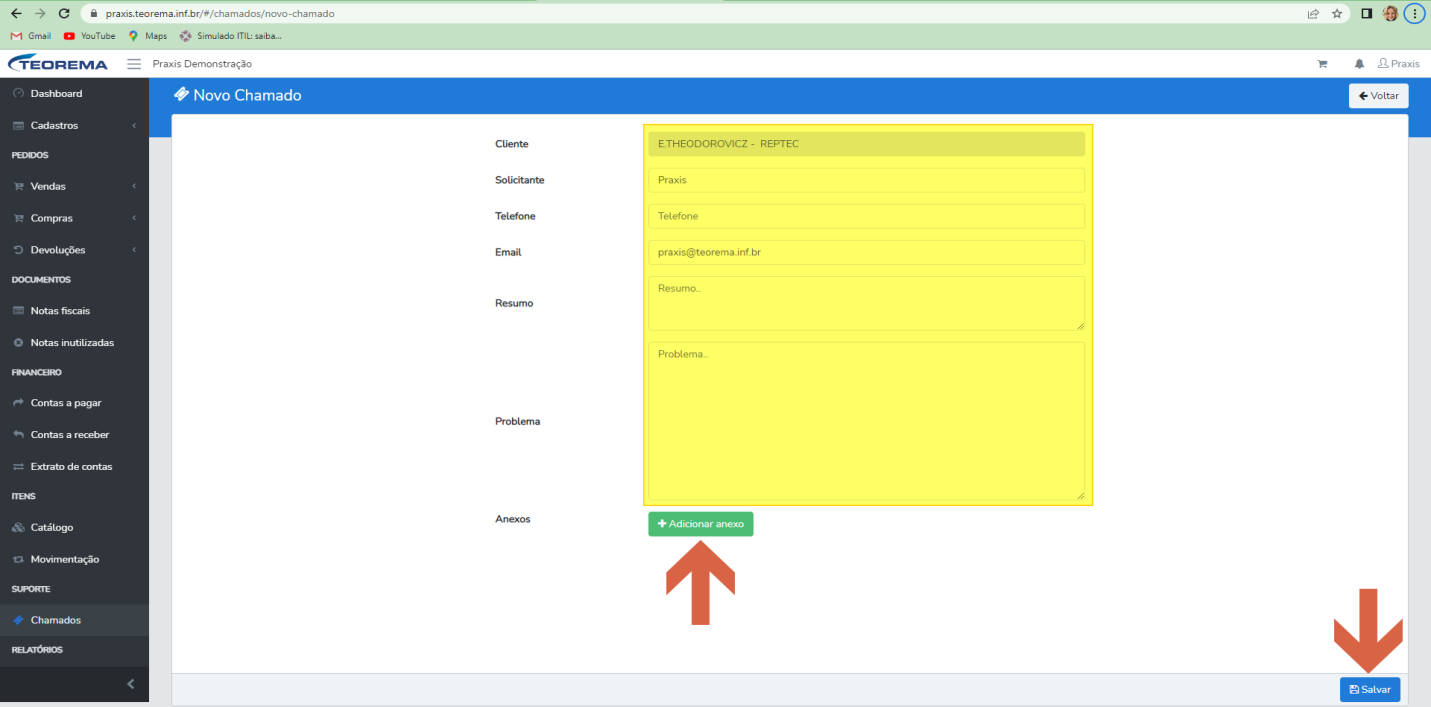
Task: Expand the Compras sidebar menu
Action: point(74,218)
